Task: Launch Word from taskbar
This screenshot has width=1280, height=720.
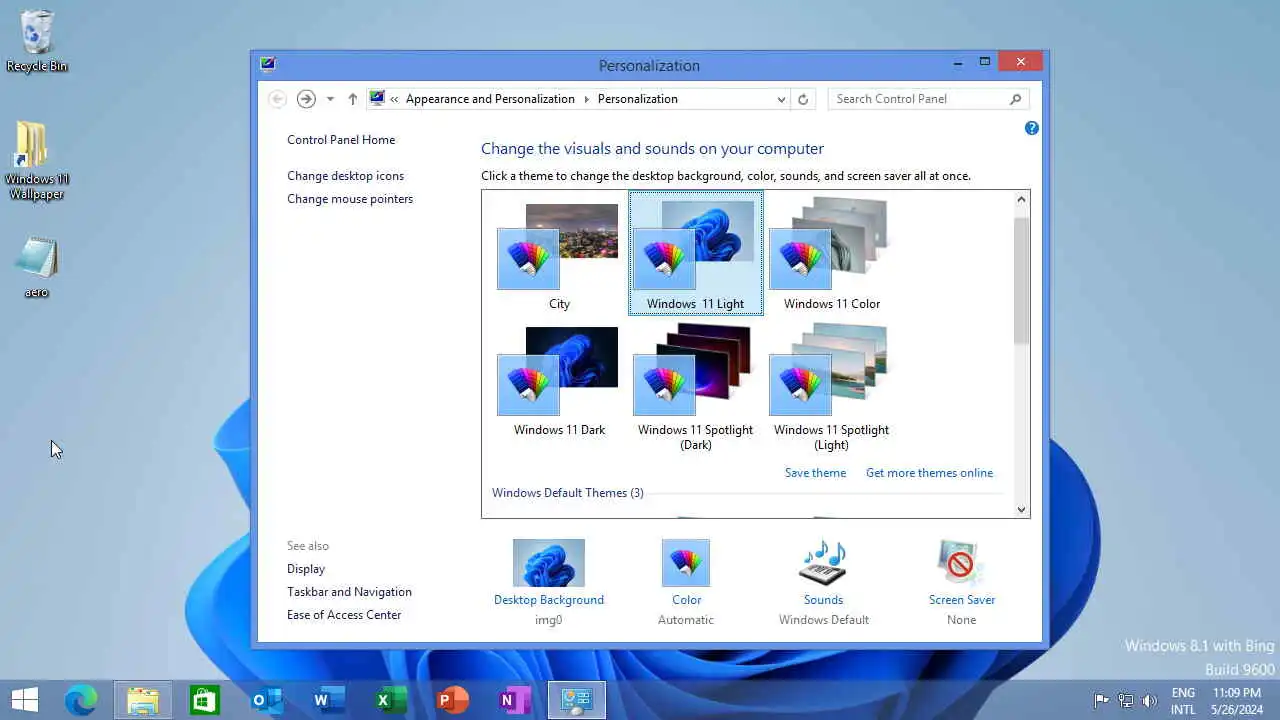Action: (329, 700)
